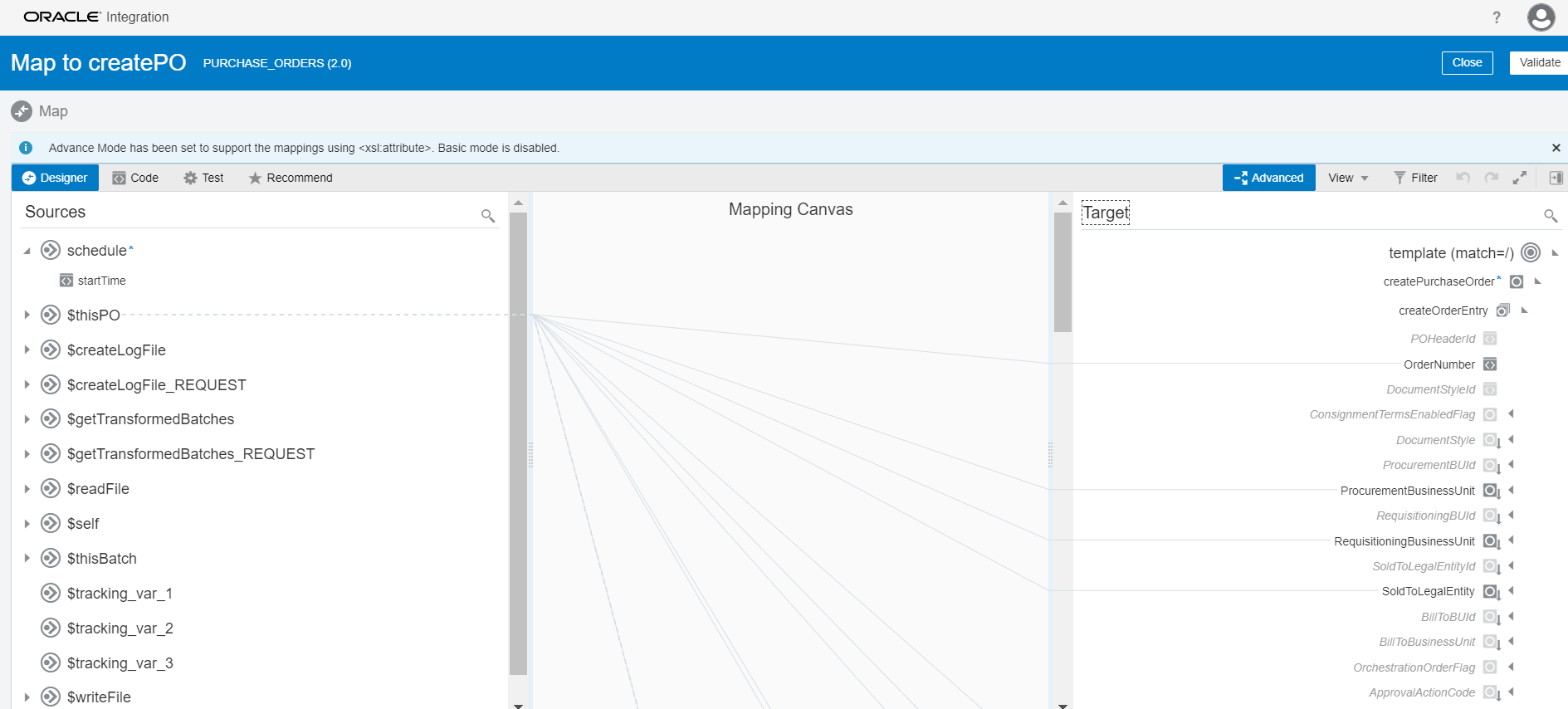Select the startTime source element
The width and height of the screenshot is (1568, 709).
point(93,281)
